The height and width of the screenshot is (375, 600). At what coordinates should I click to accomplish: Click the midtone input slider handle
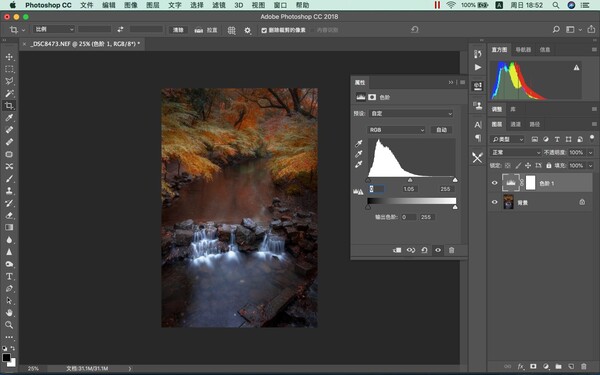410,180
